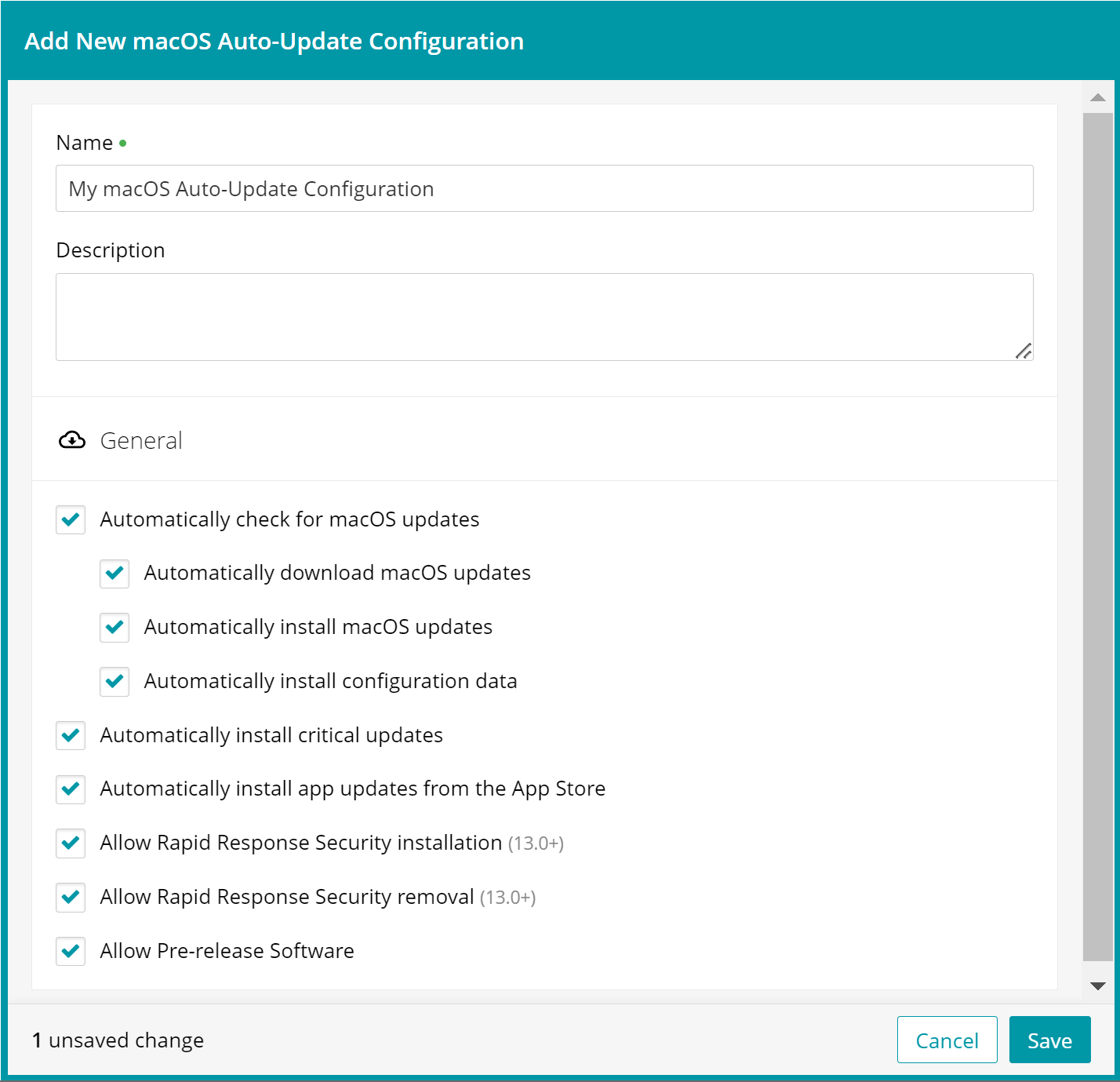Click the Save button
This screenshot has height=1082, width=1120.
(1049, 1040)
